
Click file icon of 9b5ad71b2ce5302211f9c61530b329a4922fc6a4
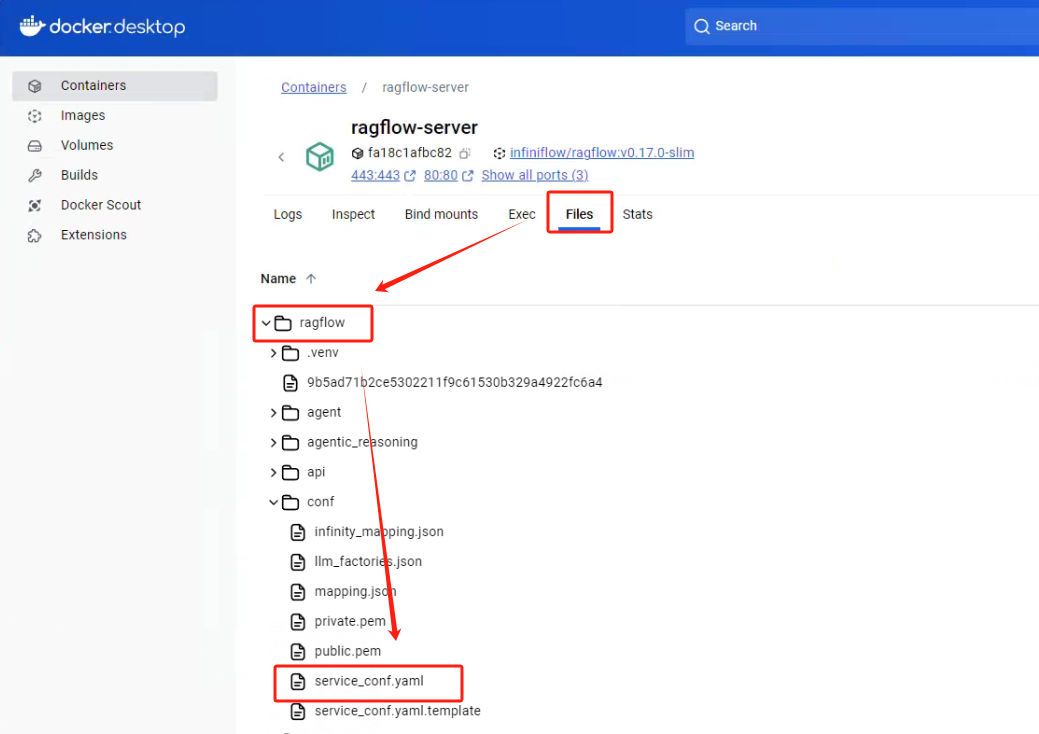[x=290, y=383]
